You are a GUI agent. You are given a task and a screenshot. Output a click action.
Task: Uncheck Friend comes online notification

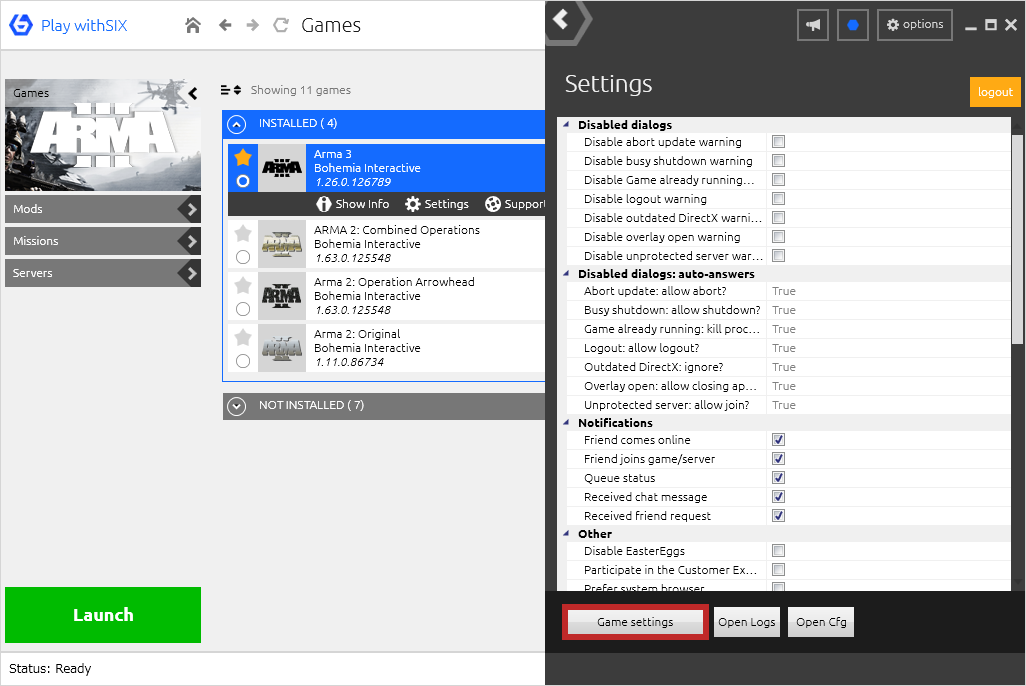click(778, 439)
